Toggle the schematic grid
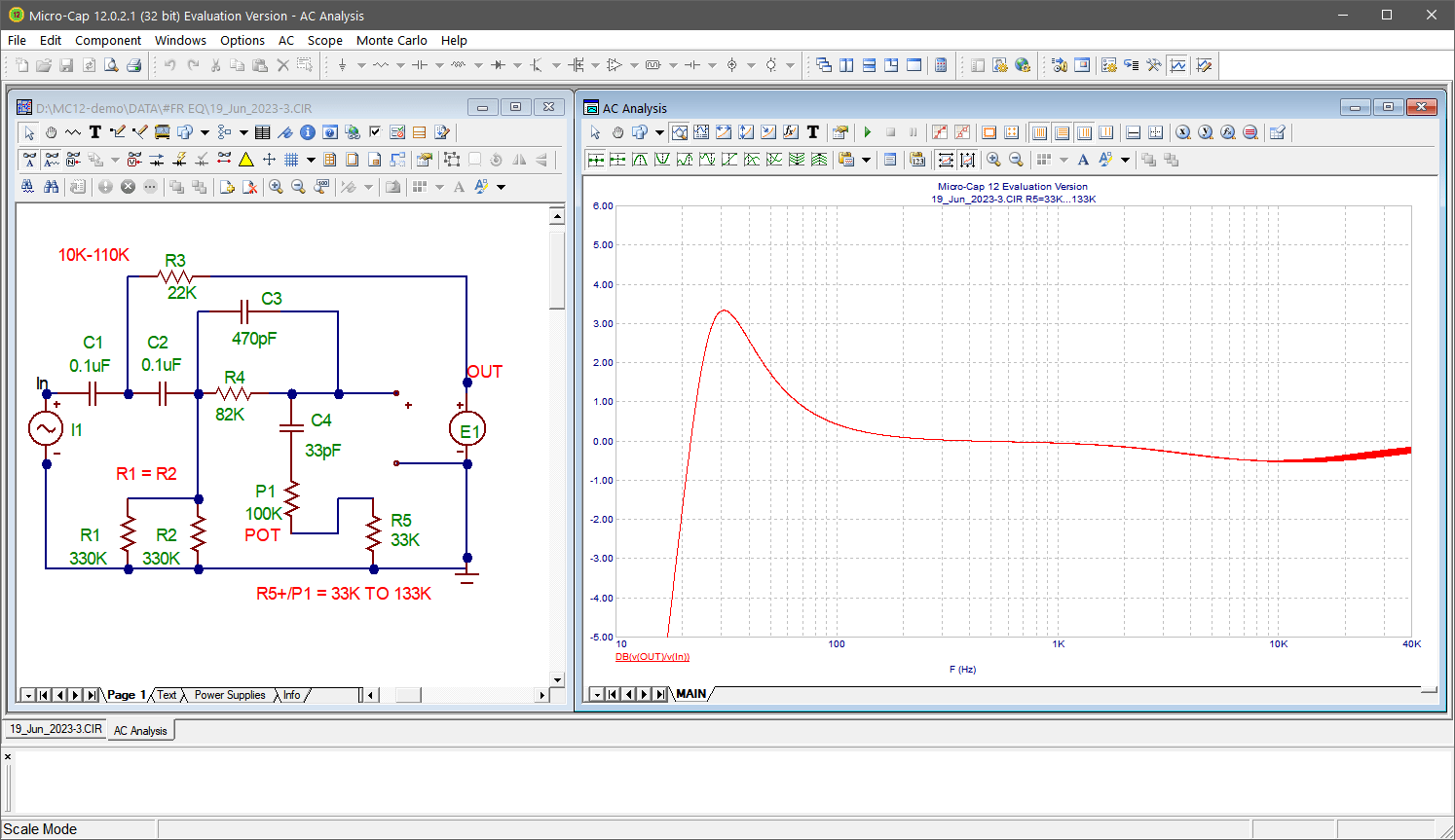 tap(291, 159)
